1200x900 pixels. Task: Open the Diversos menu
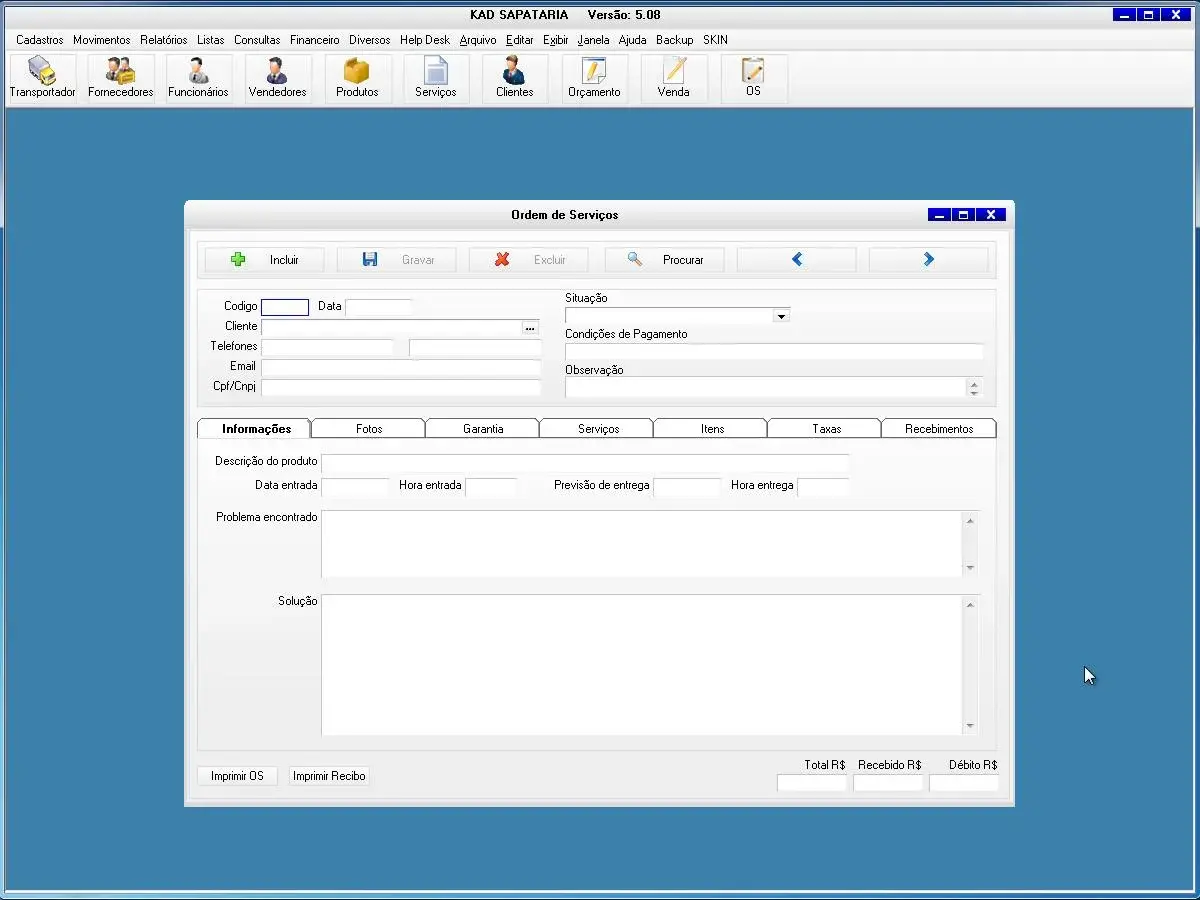(370, 40)
